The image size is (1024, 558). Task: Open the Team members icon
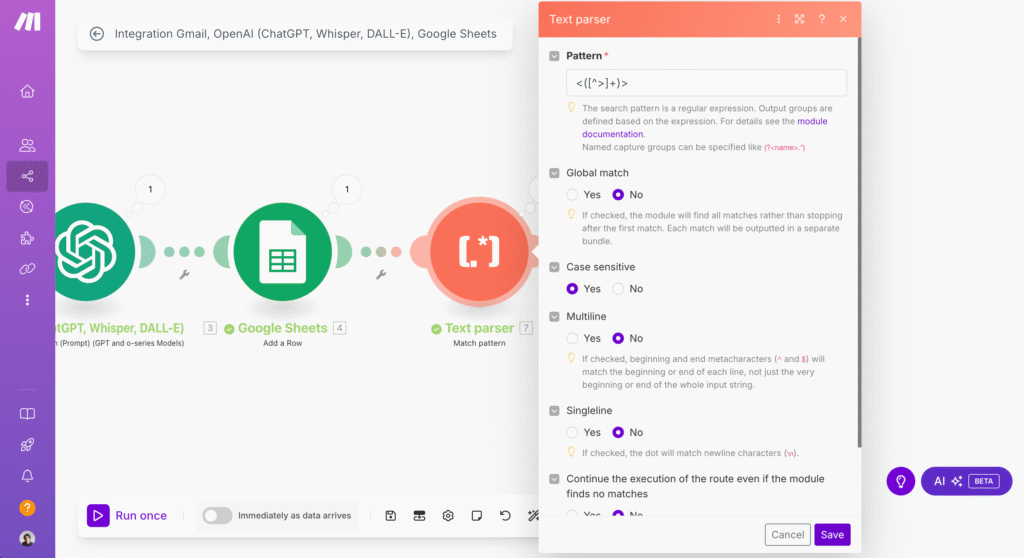point(27,145)
